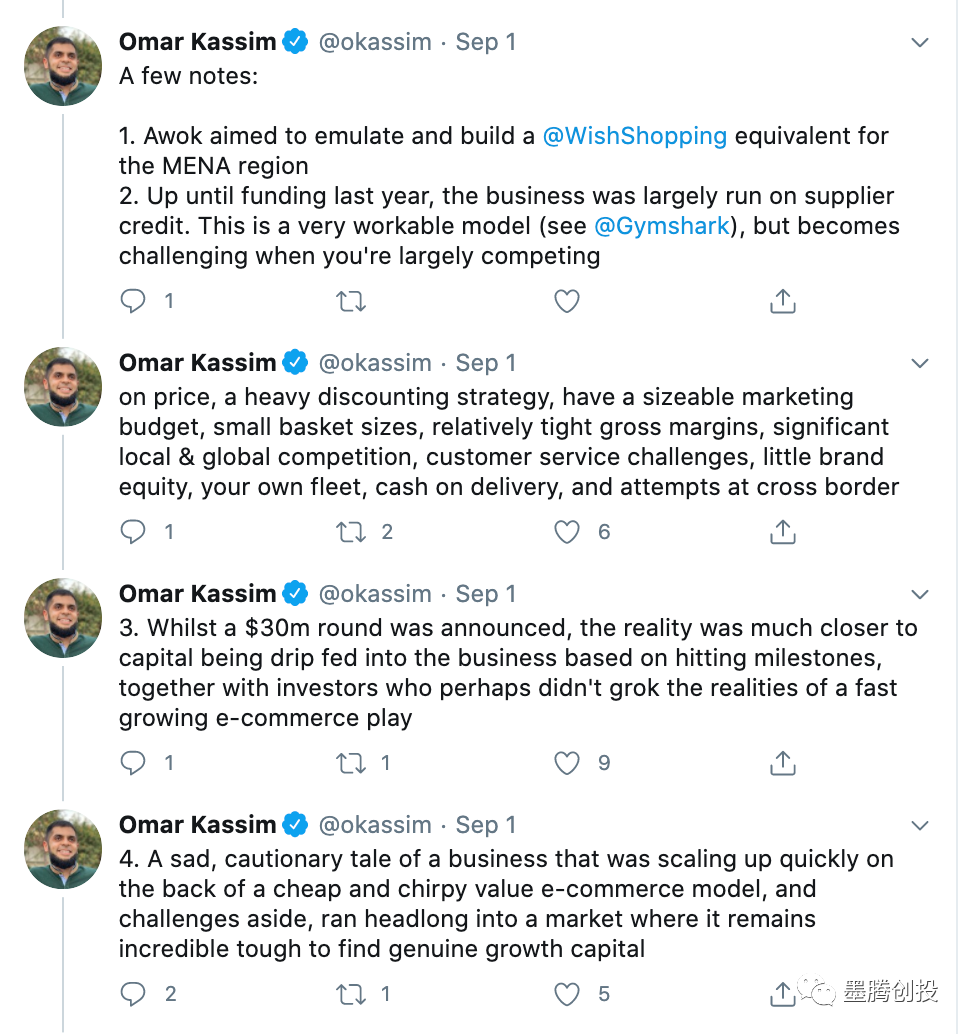Retweet the cautionary tale tweet
The height and width of the screenshot is (1034, 970).
(351, 994)
